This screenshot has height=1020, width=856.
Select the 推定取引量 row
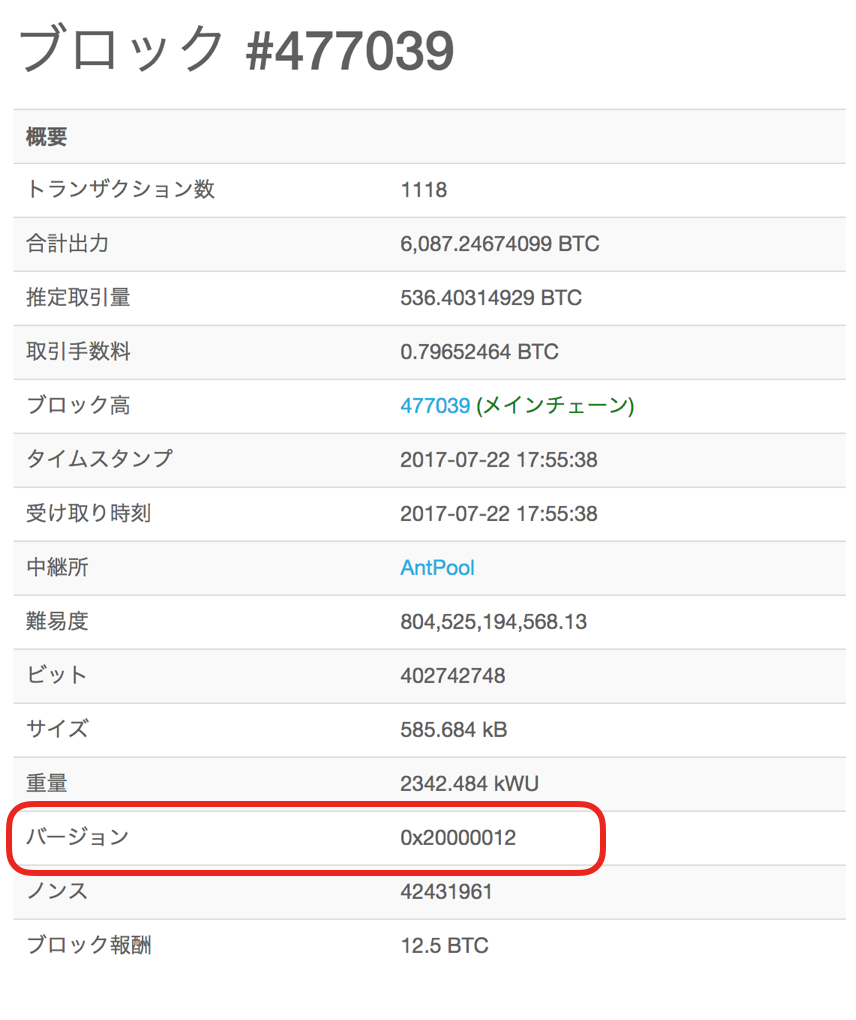[69, 298]
